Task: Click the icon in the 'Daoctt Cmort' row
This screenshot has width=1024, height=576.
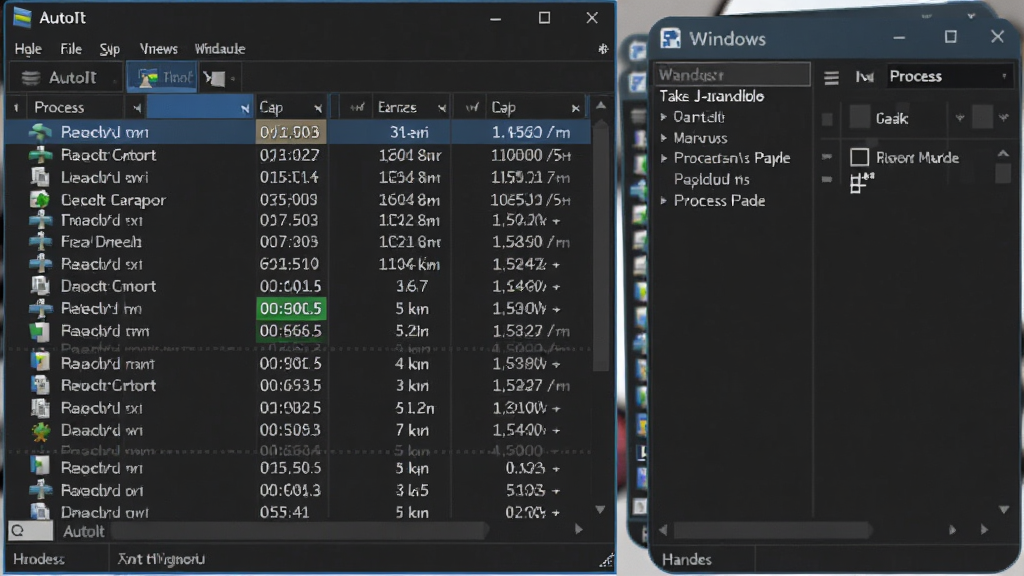Action: tap(40, 286)
